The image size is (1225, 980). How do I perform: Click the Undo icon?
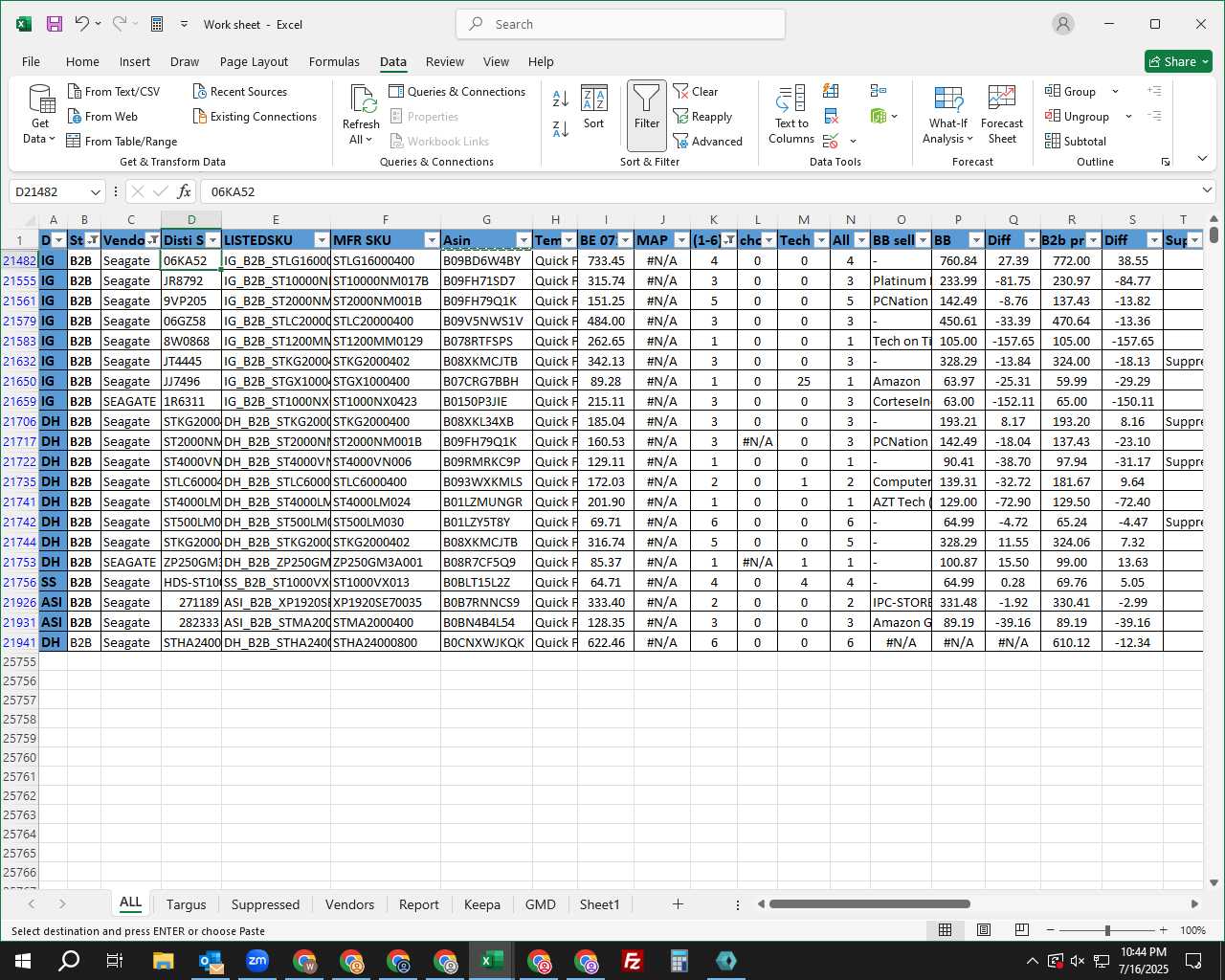pyautogui.click(x=82, y=24)
